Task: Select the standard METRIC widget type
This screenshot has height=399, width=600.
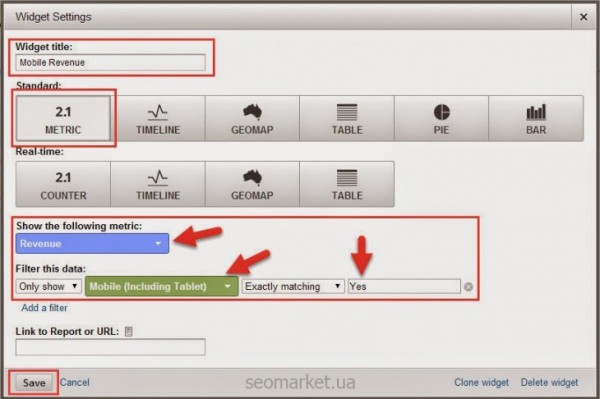Action: pos(63,118)
